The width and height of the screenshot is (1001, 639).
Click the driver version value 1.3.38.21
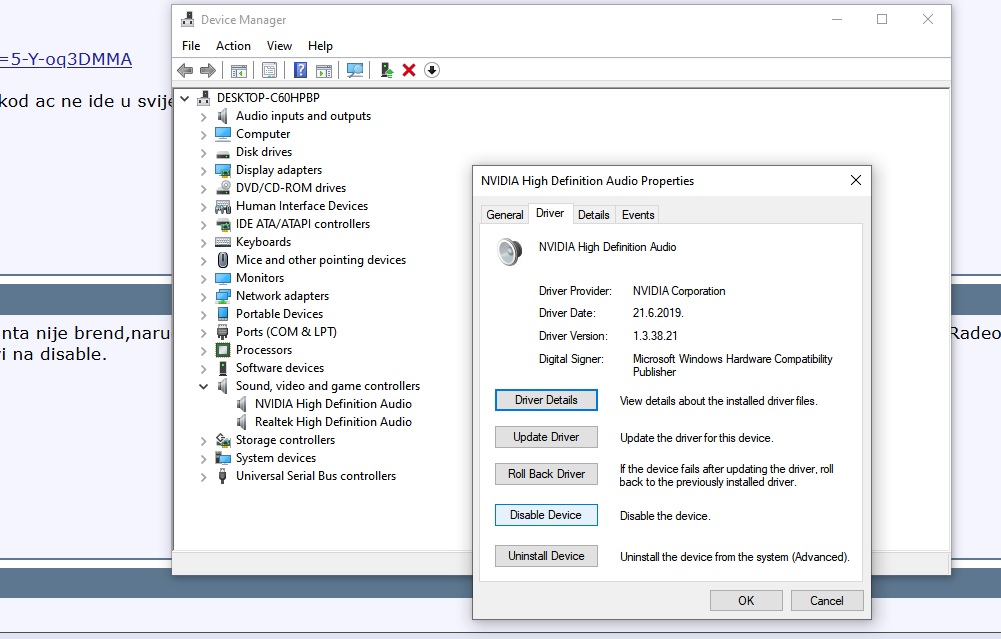[655, 336]
